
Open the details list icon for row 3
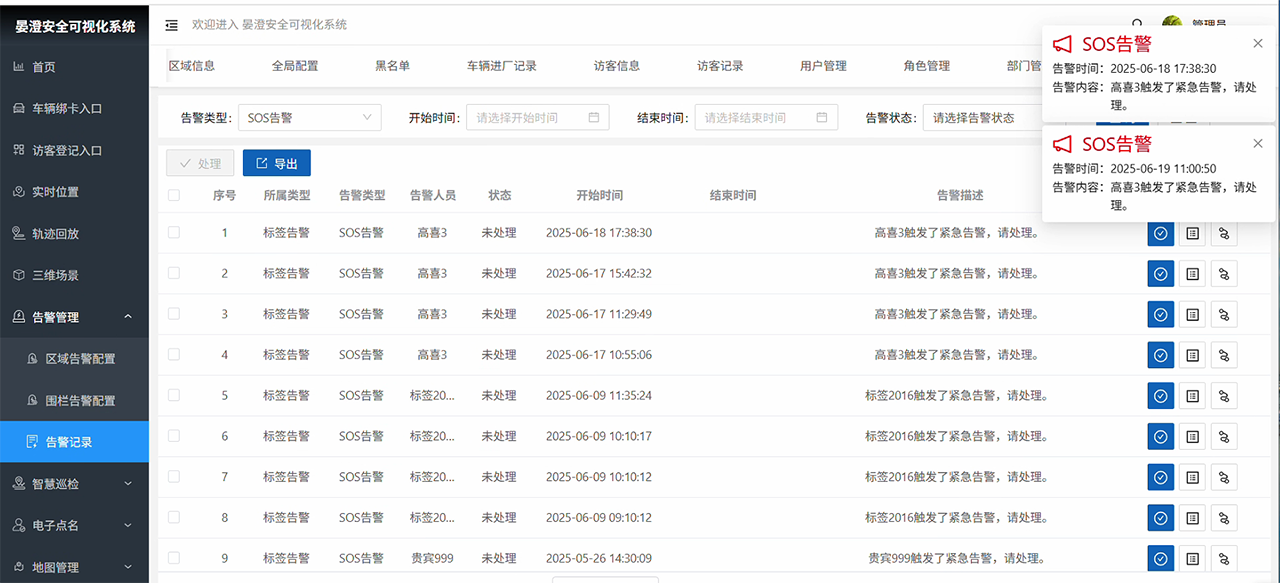click(1192, 314)
